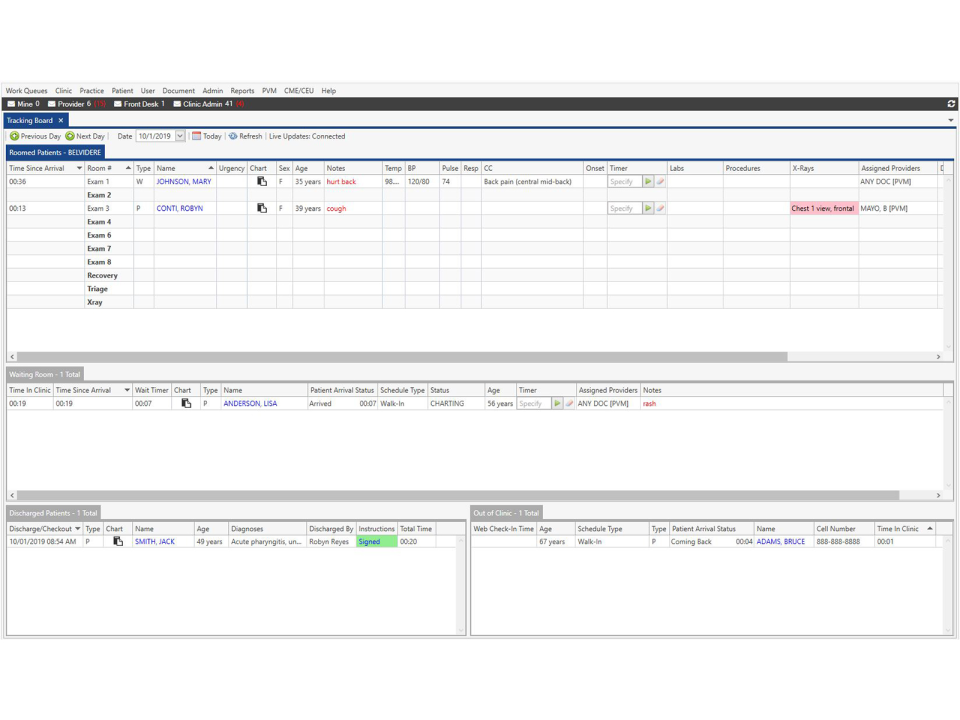
Task: Open JOHNSON, MARY's chart via the chart icon
Action: 262,181
